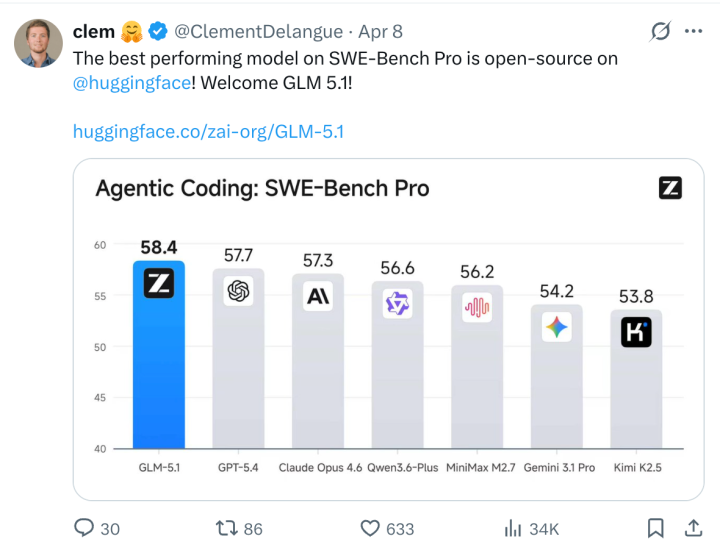Like the tweet with the heart icon
The height and width of the screenshot is (550, 720).
tap(371, 527)
